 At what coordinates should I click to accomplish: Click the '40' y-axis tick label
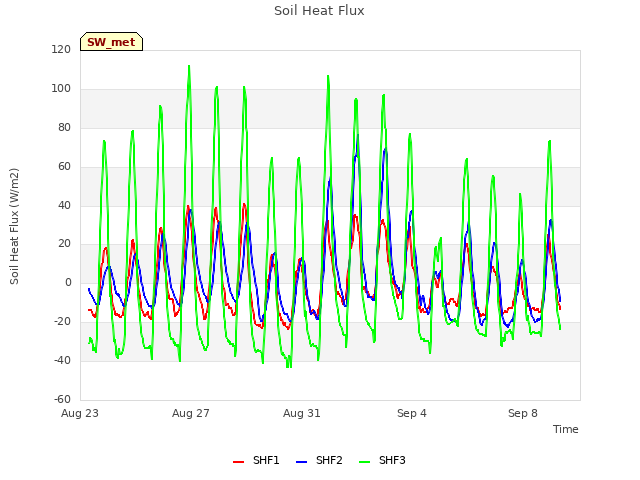coord(64,205)
